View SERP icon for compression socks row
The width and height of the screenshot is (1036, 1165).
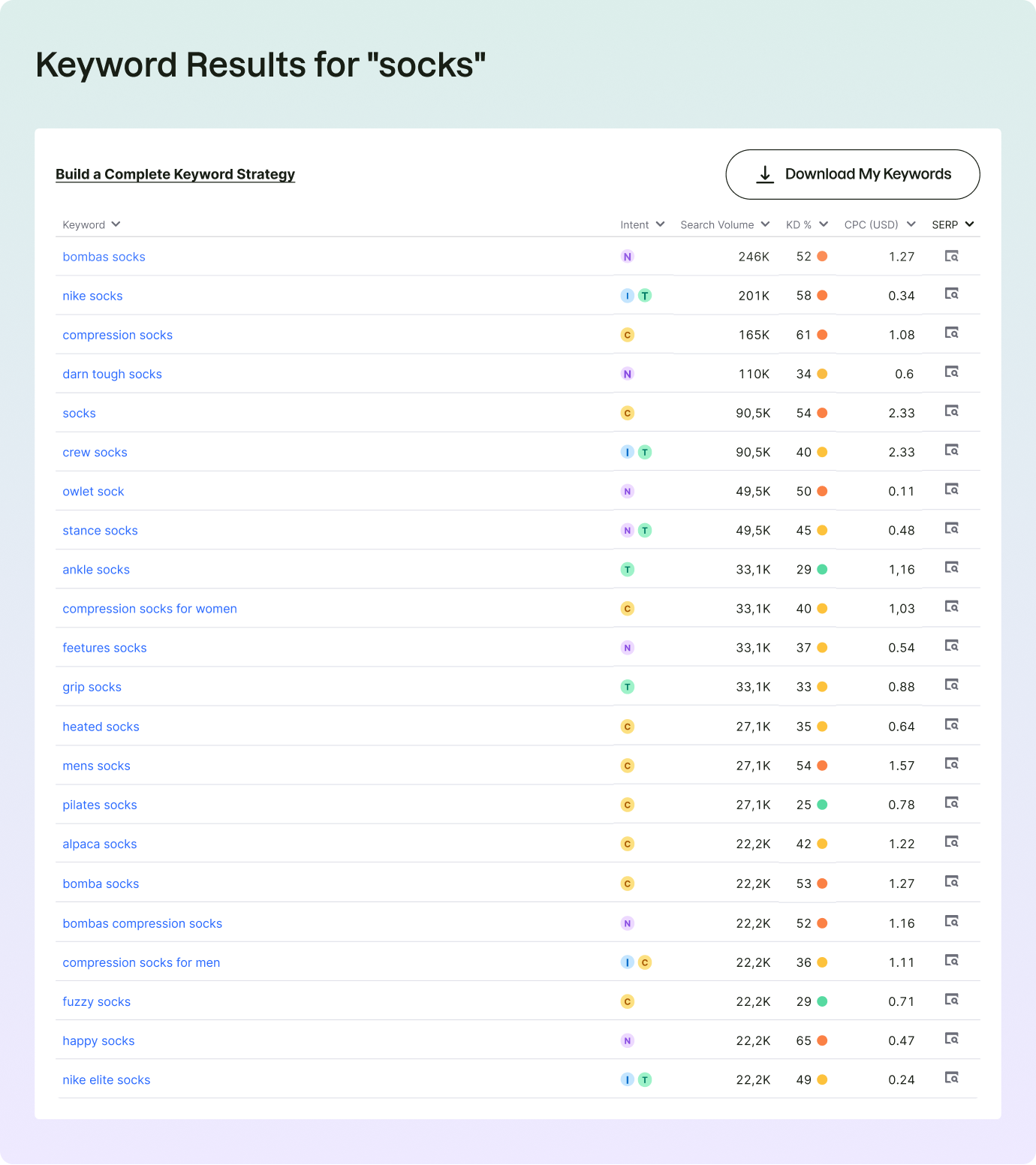click(951, 333)
